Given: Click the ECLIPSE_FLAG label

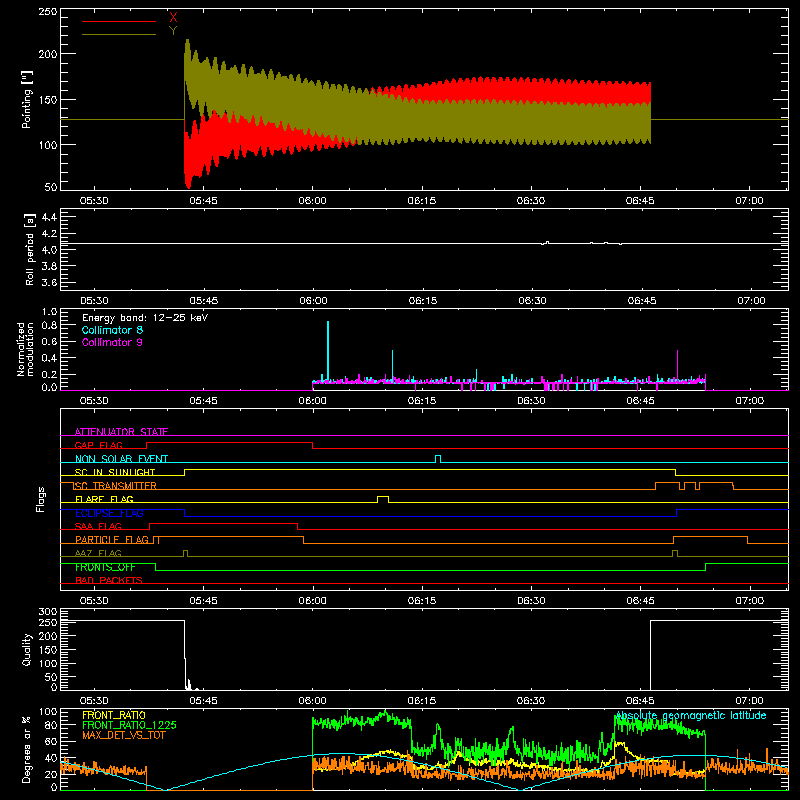Looking at the screenshot, I should coord(109,513).
